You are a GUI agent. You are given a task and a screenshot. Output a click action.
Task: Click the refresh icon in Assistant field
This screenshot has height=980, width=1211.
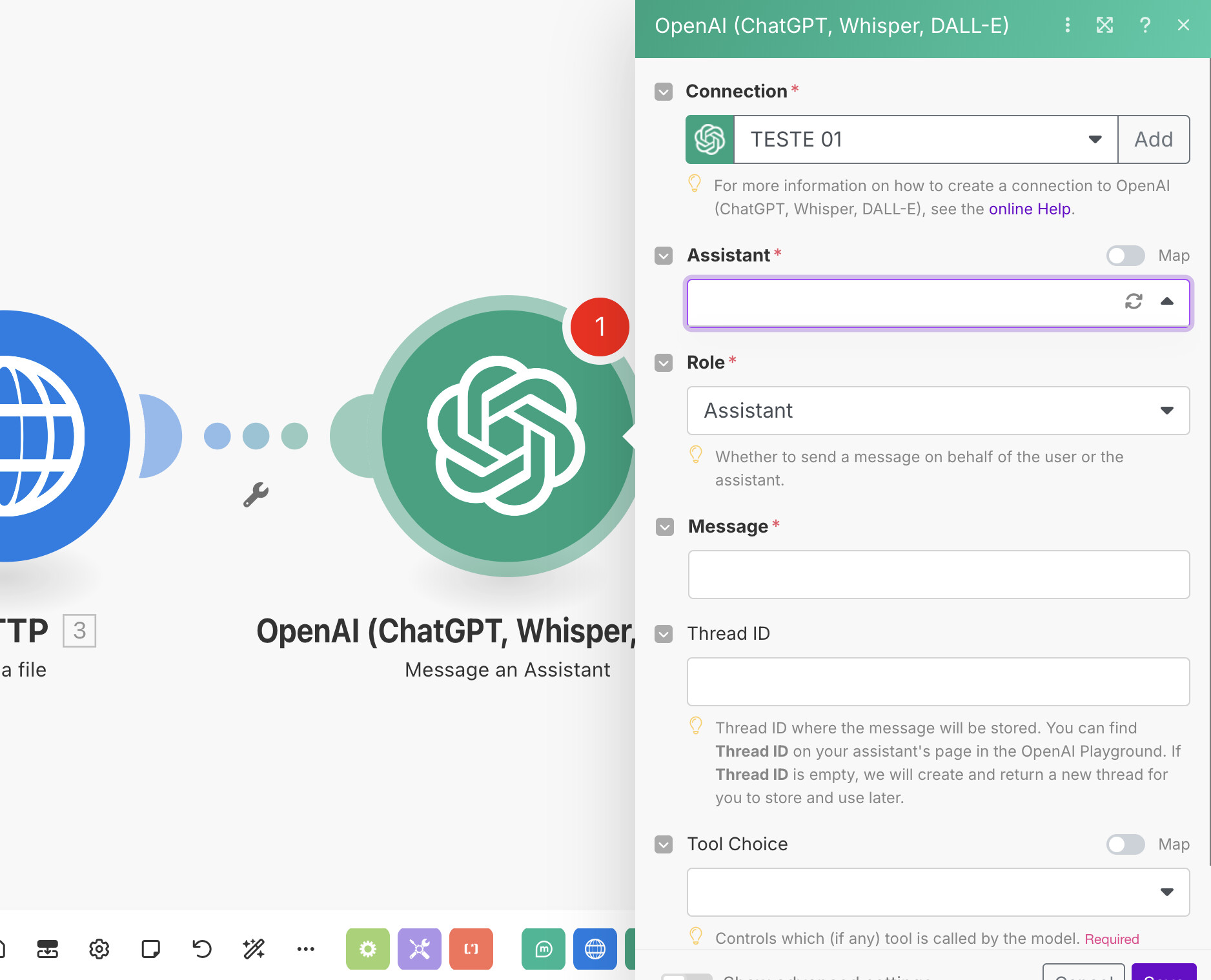pyautogui.click(x=1134, y=301)
